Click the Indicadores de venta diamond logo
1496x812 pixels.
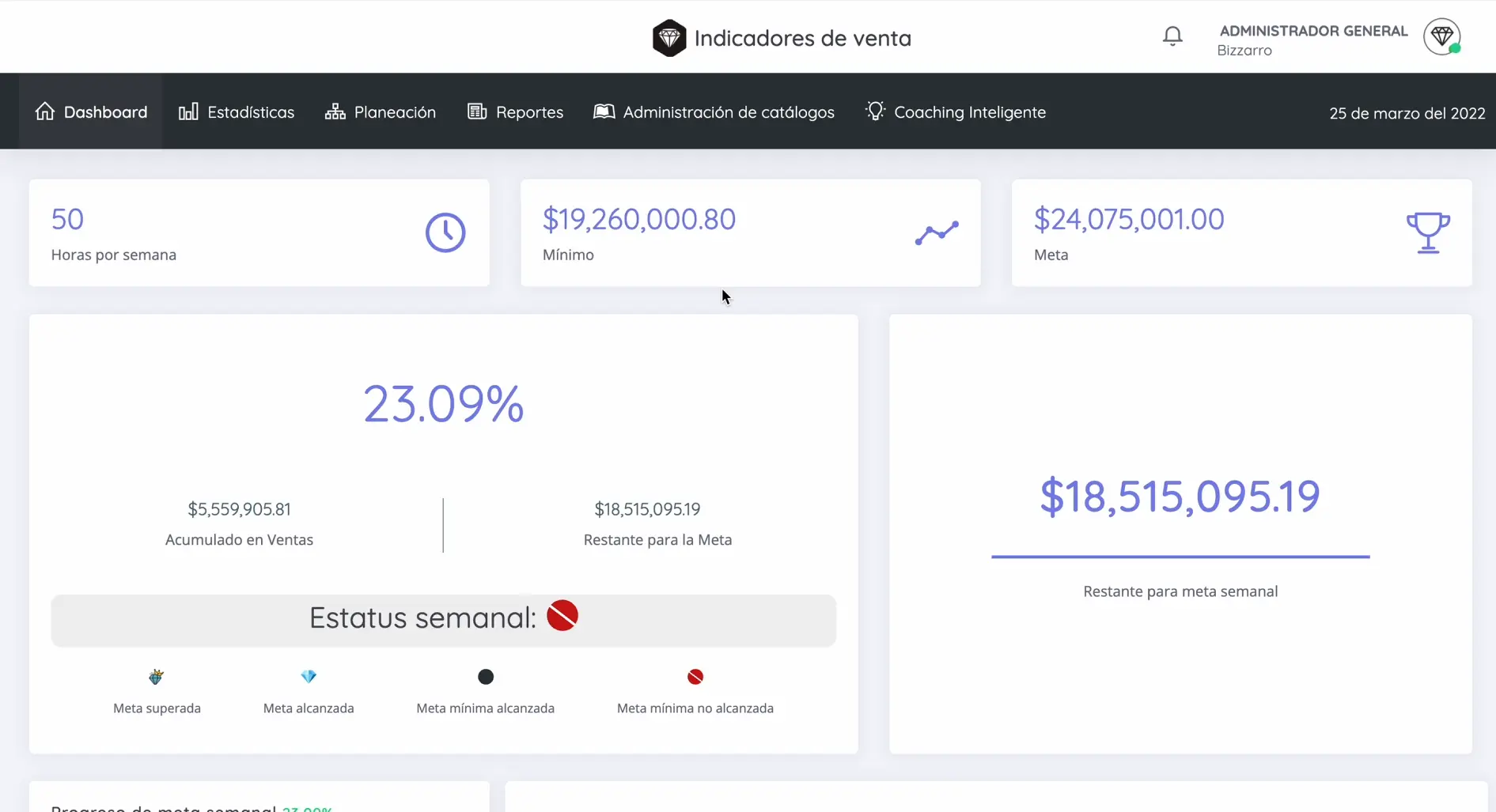coord(668,38)
